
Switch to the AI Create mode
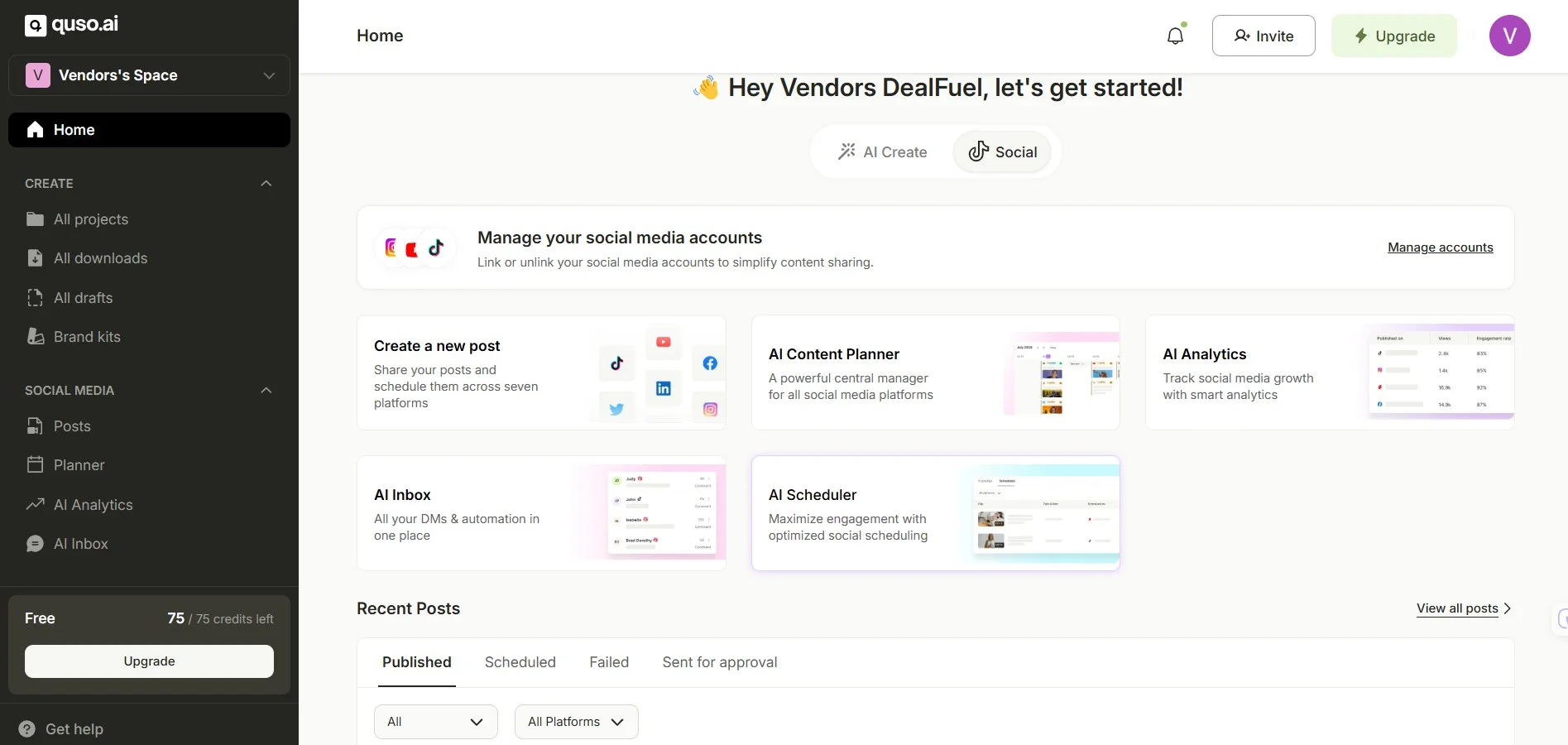(x=882, y=151)
